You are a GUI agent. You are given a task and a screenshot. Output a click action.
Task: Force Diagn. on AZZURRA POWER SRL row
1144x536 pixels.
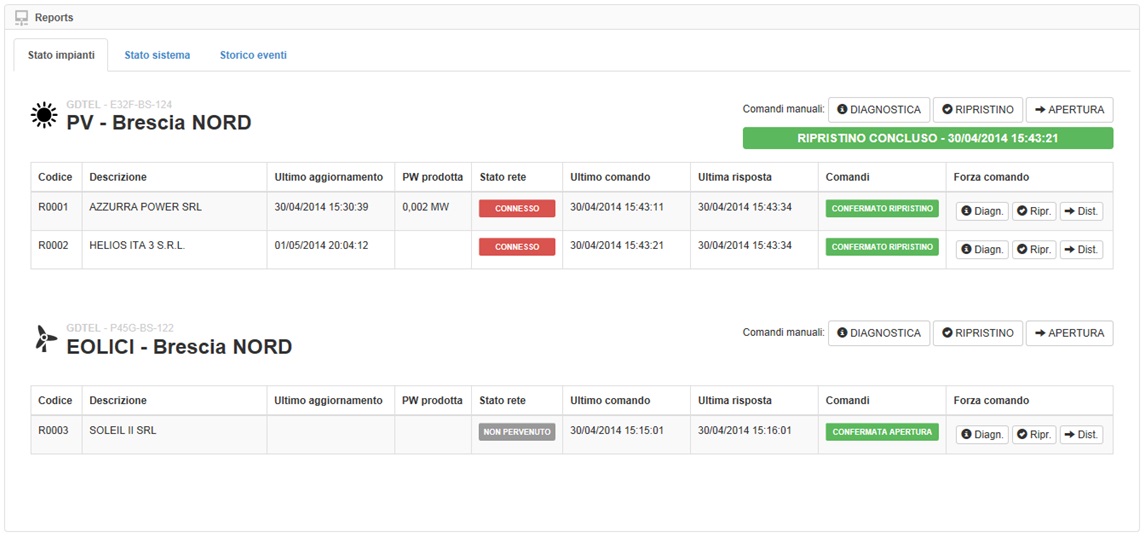(x=982, y=211)
